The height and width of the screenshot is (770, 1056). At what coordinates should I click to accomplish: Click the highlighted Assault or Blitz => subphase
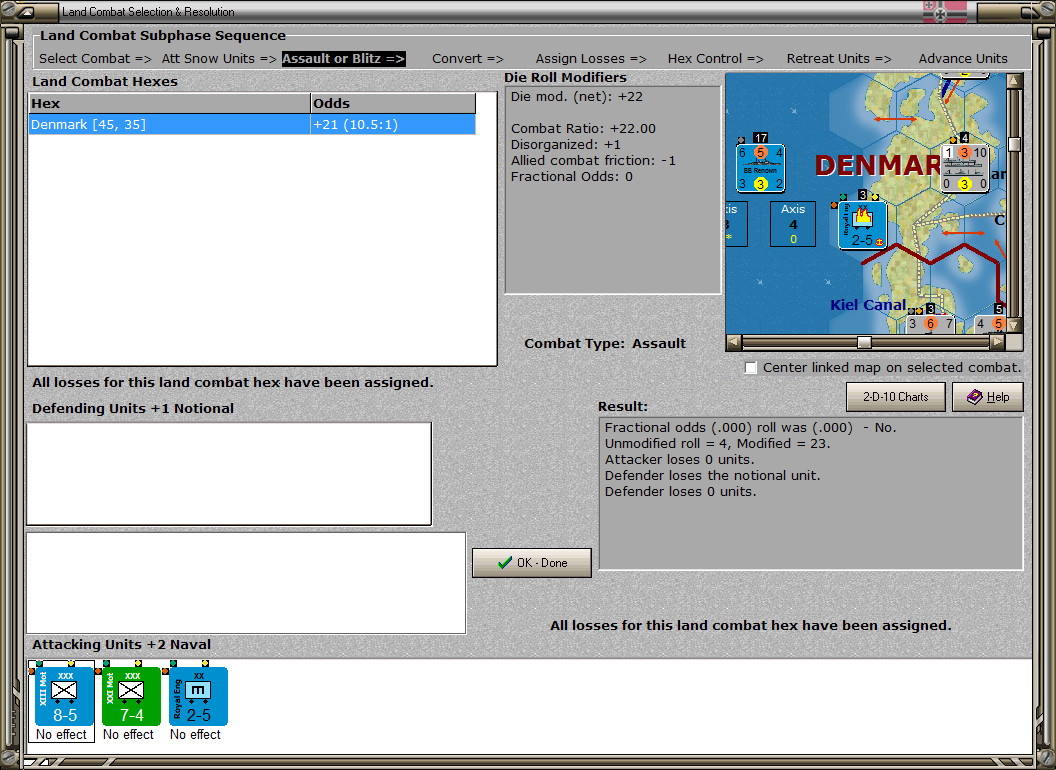343,59
